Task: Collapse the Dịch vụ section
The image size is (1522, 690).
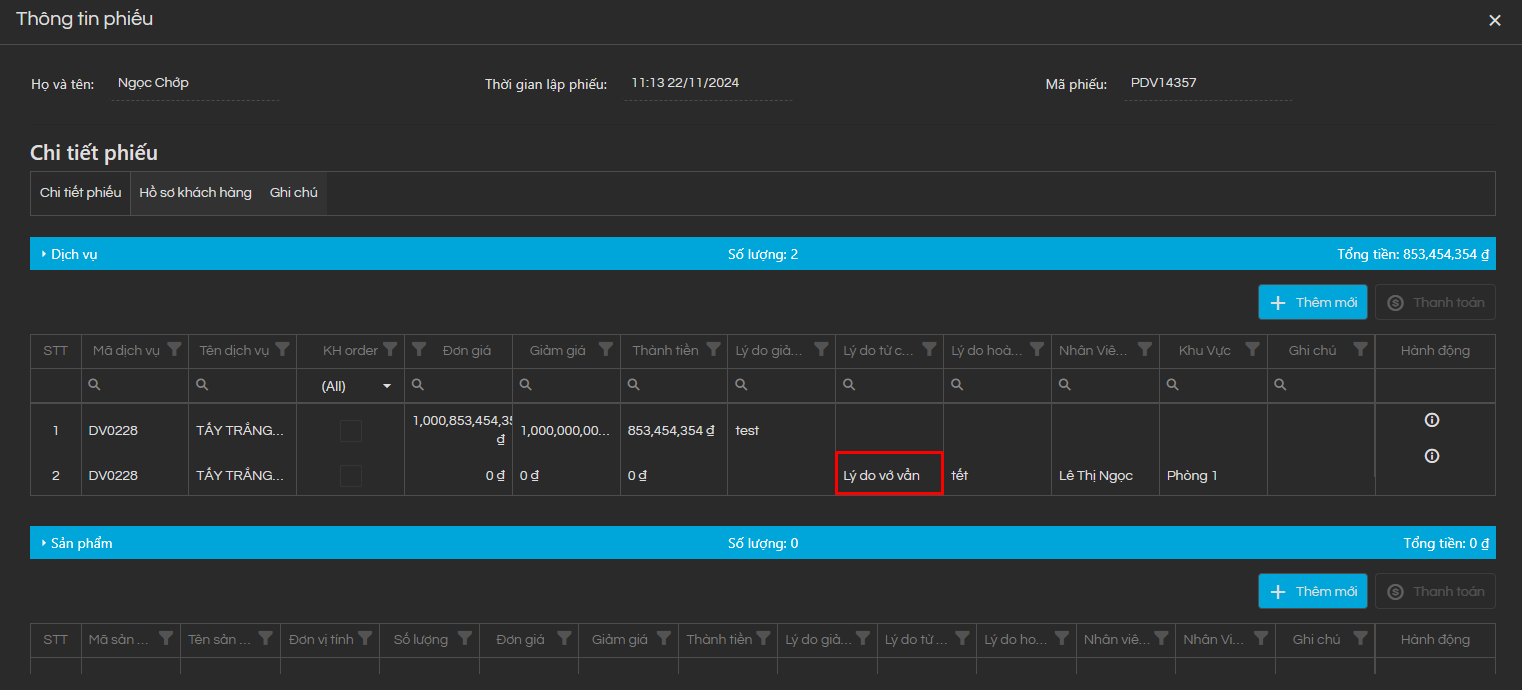Action: point(44,254)
